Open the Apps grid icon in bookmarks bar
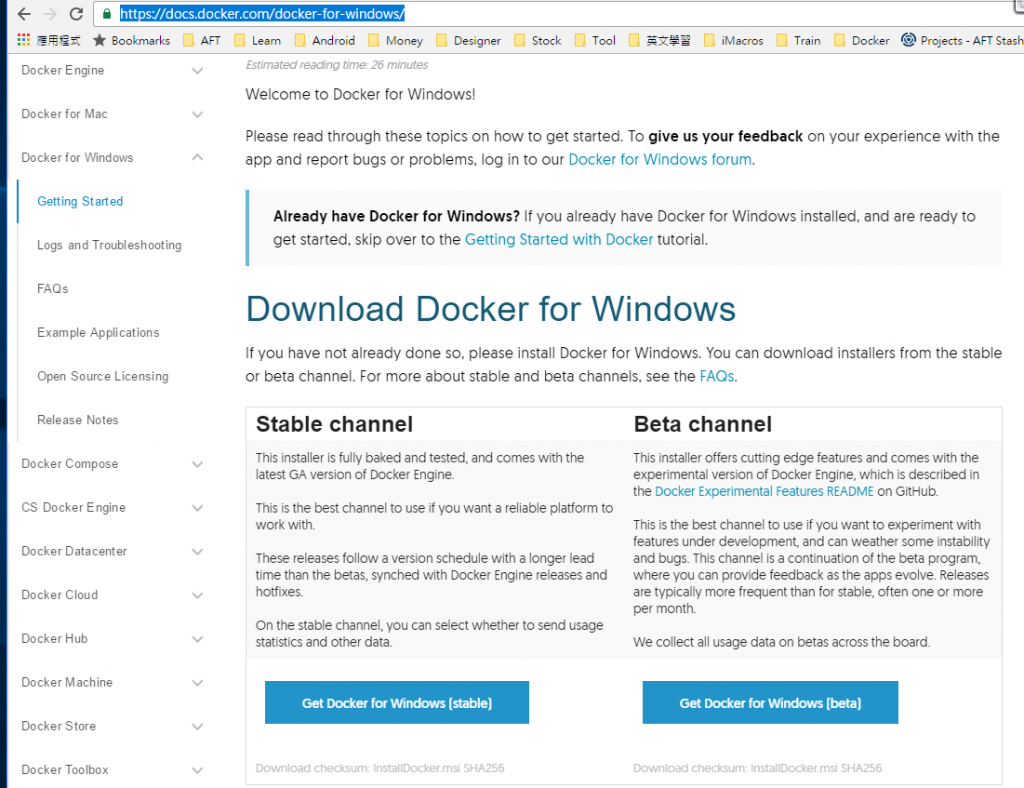 click(x=24, y=40)
